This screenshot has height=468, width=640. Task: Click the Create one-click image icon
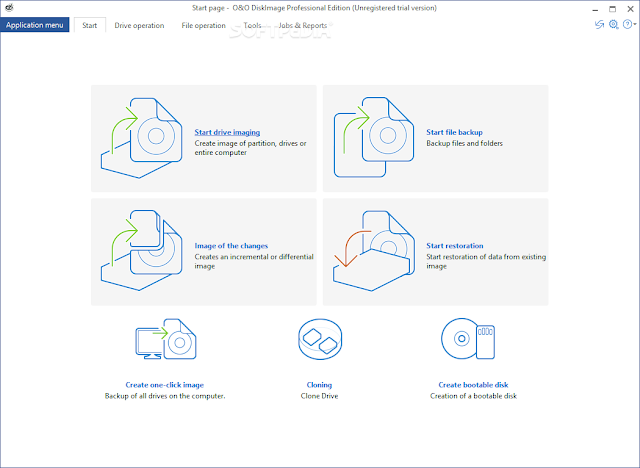(165, 344)
